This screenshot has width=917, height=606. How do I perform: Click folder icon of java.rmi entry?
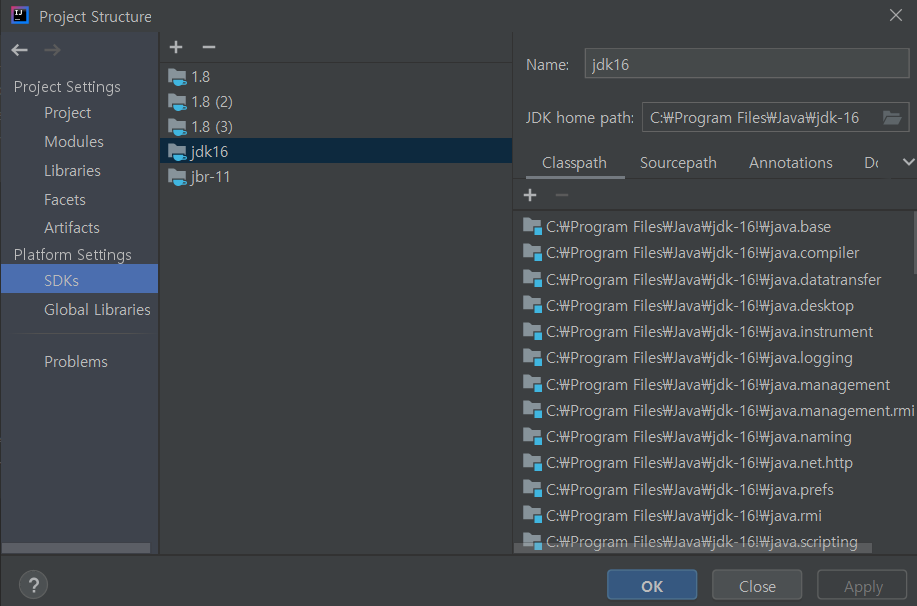click(x=532, y=515)
